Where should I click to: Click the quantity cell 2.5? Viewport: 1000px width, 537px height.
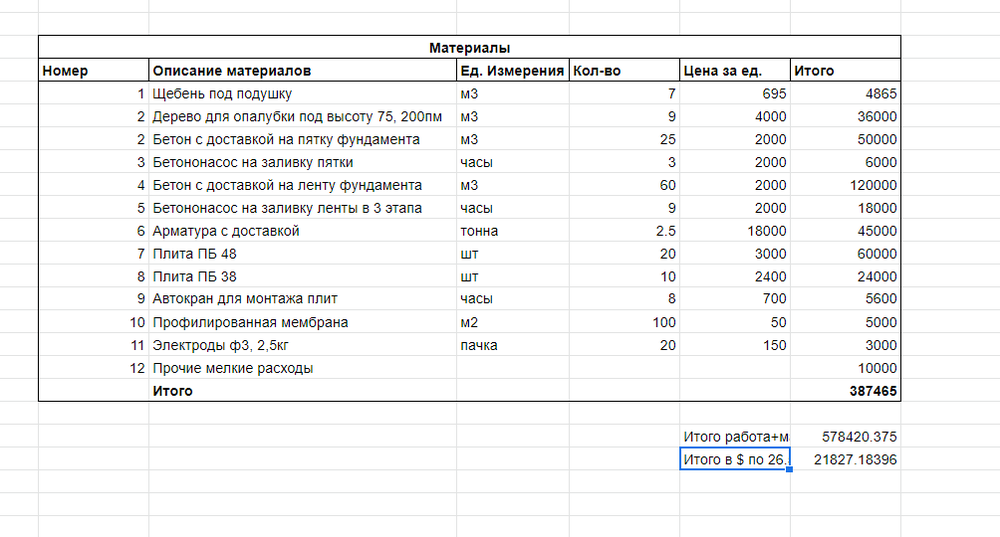click(x=624, y=231)
